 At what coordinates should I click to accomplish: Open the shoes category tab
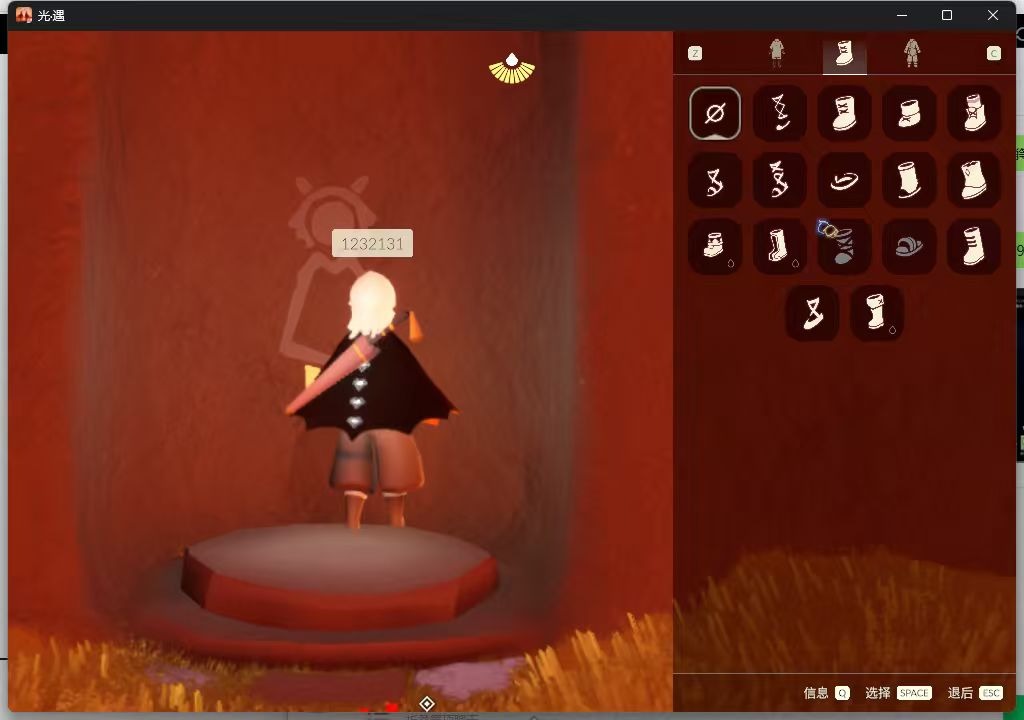click(844, 54)
